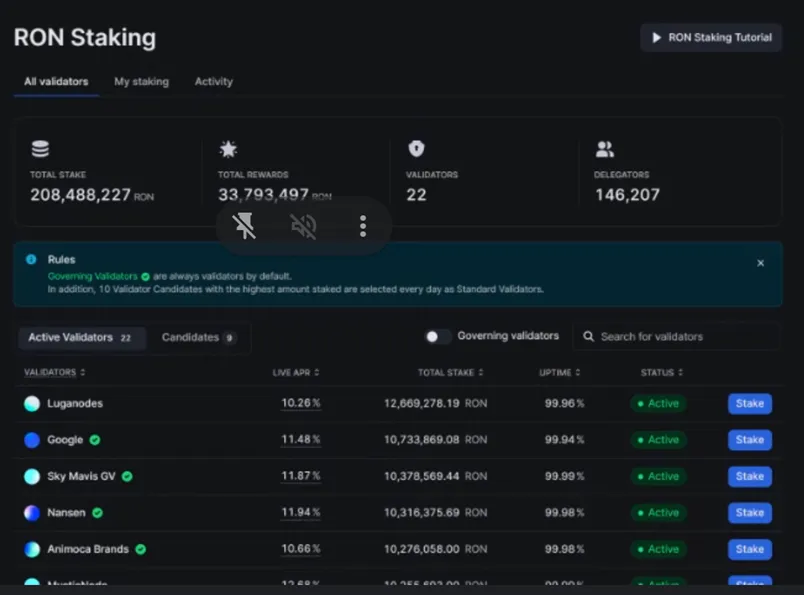The height and width of the screenshot is (595, 804).
Task: Sort by Total Stake column
Action: pos(451,372)
